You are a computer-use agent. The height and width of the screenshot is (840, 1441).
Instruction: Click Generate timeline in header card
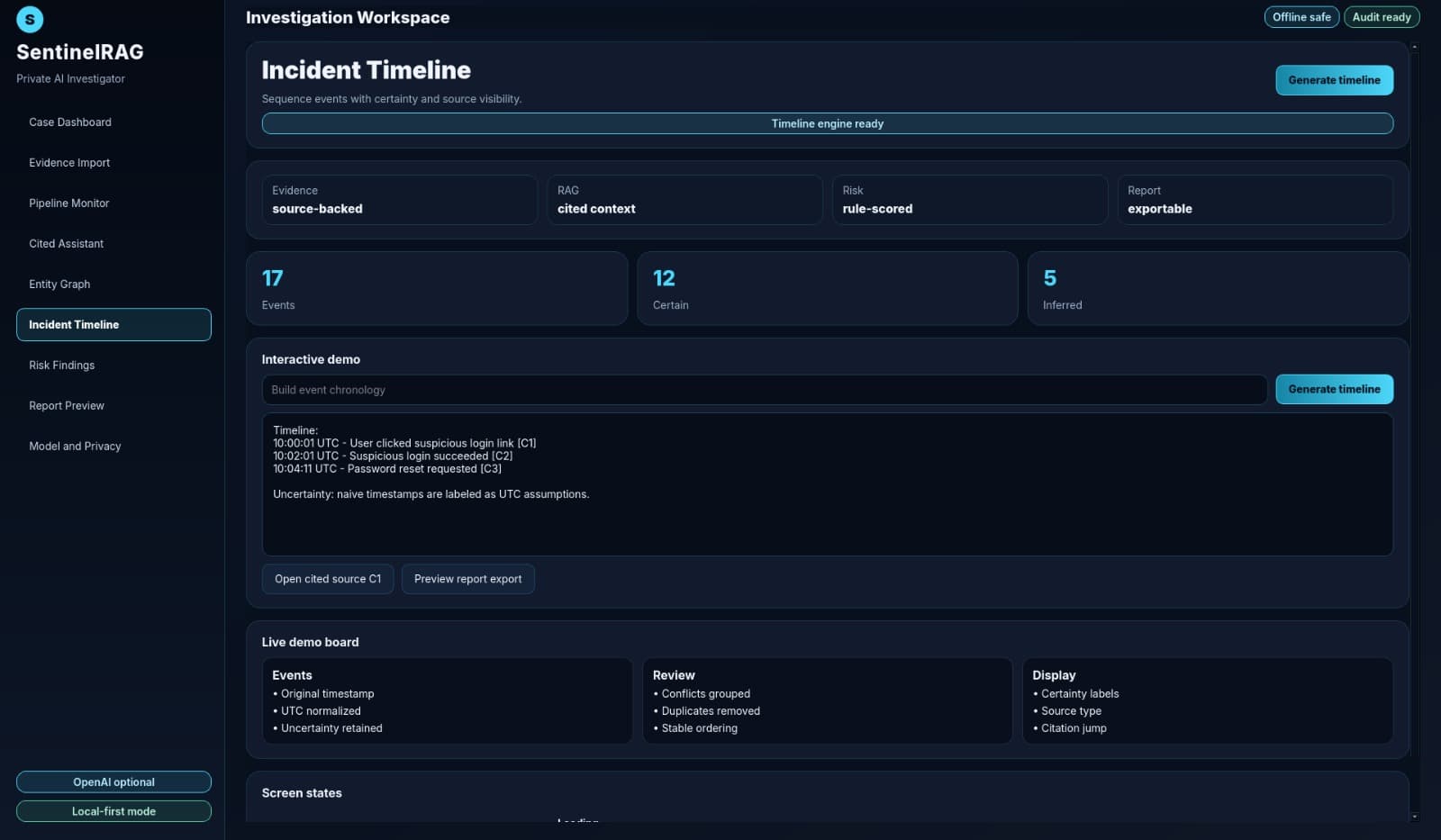(x=1334, y=80)
